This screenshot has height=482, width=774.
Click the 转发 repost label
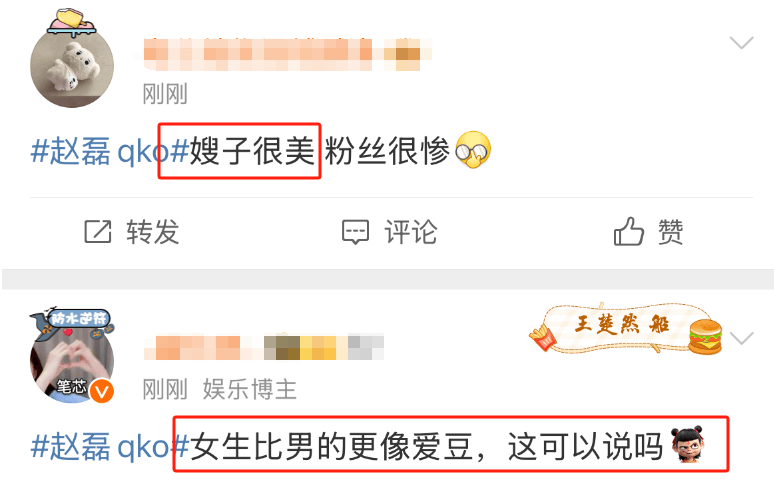[x=153, y=232]
